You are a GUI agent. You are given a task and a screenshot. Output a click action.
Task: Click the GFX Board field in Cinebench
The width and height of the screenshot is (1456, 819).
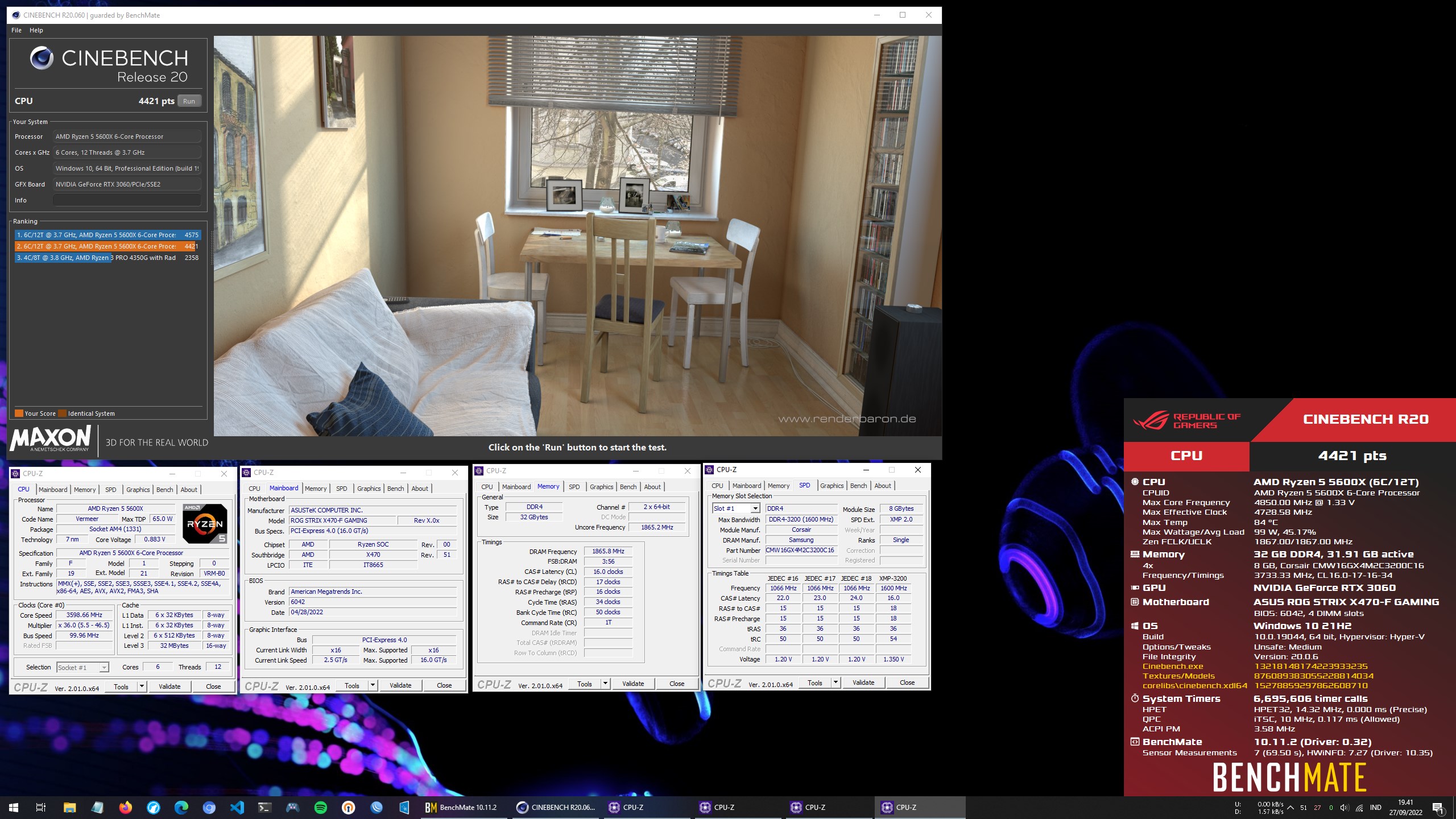[127, 184]
